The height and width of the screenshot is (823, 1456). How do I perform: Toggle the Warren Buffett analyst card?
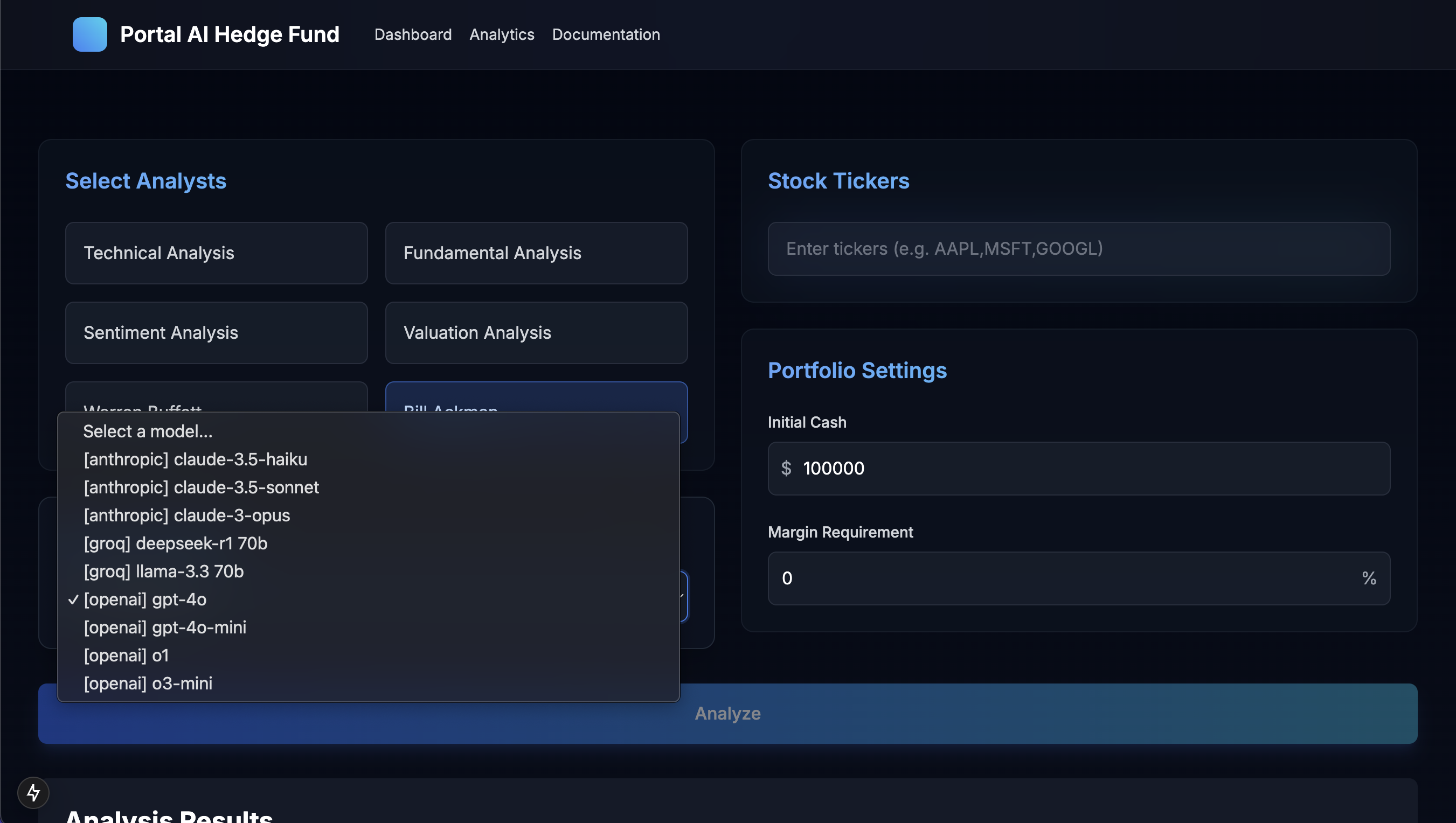click(216, 397)
